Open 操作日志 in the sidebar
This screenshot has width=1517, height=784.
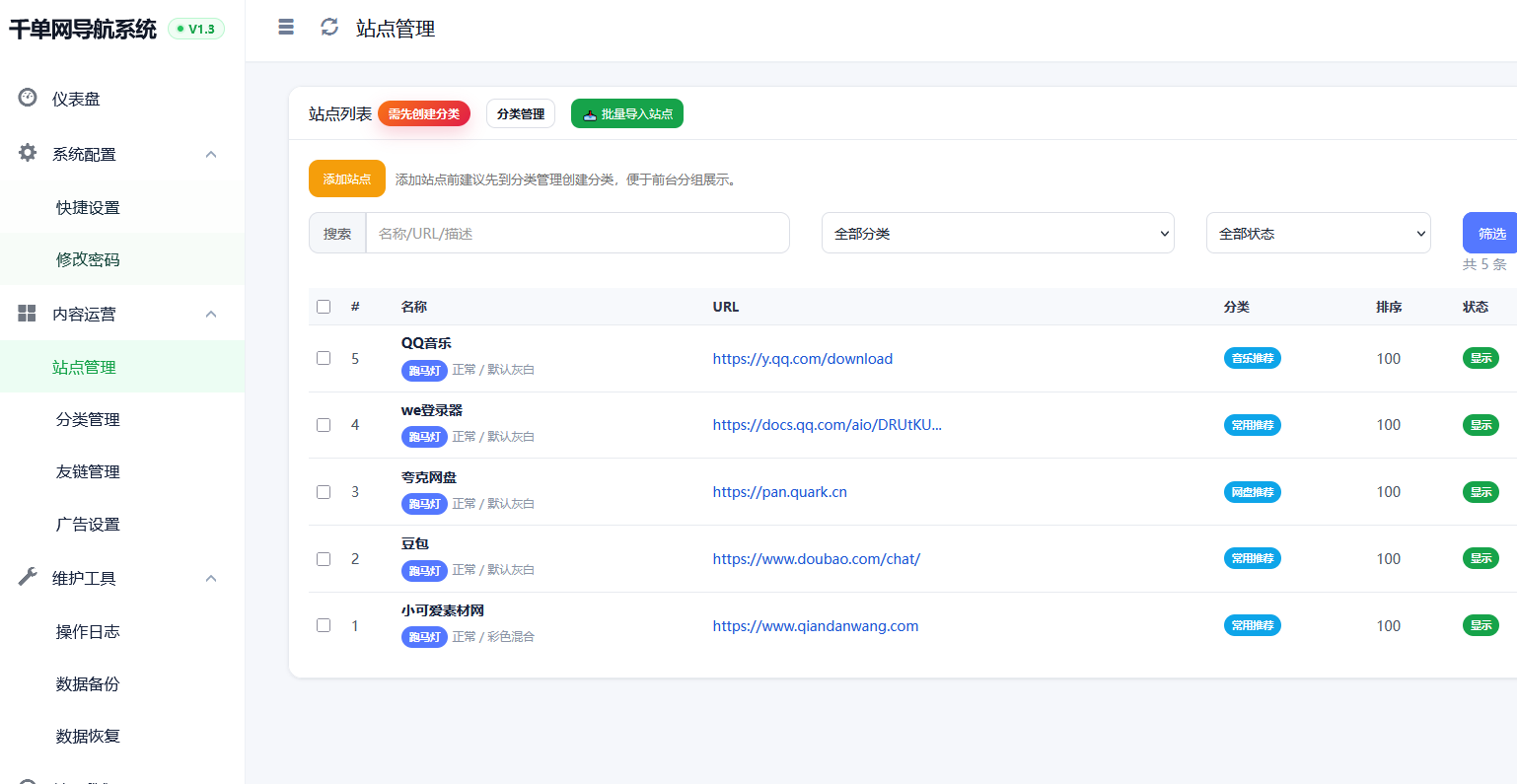pos(122,631)
